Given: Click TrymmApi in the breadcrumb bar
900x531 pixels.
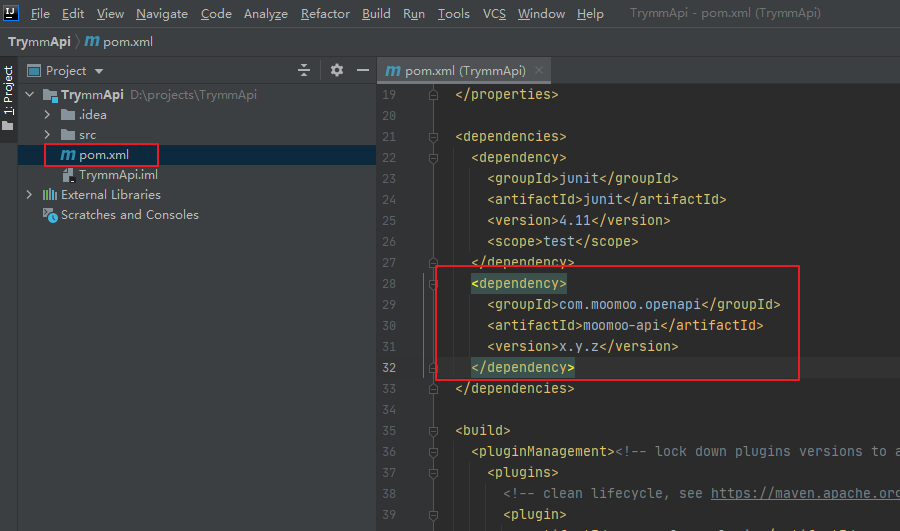Looking at the screenshot, I should (37, 42).
